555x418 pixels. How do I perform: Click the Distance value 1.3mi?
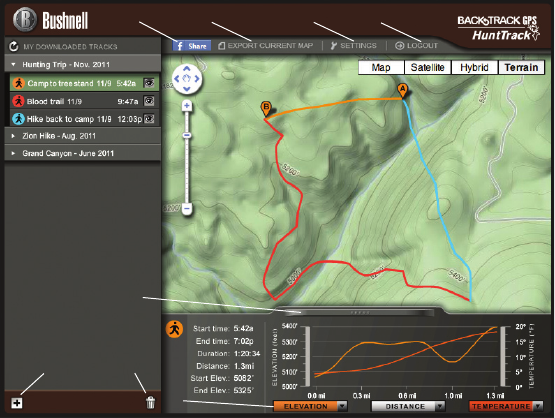(244, 366)
